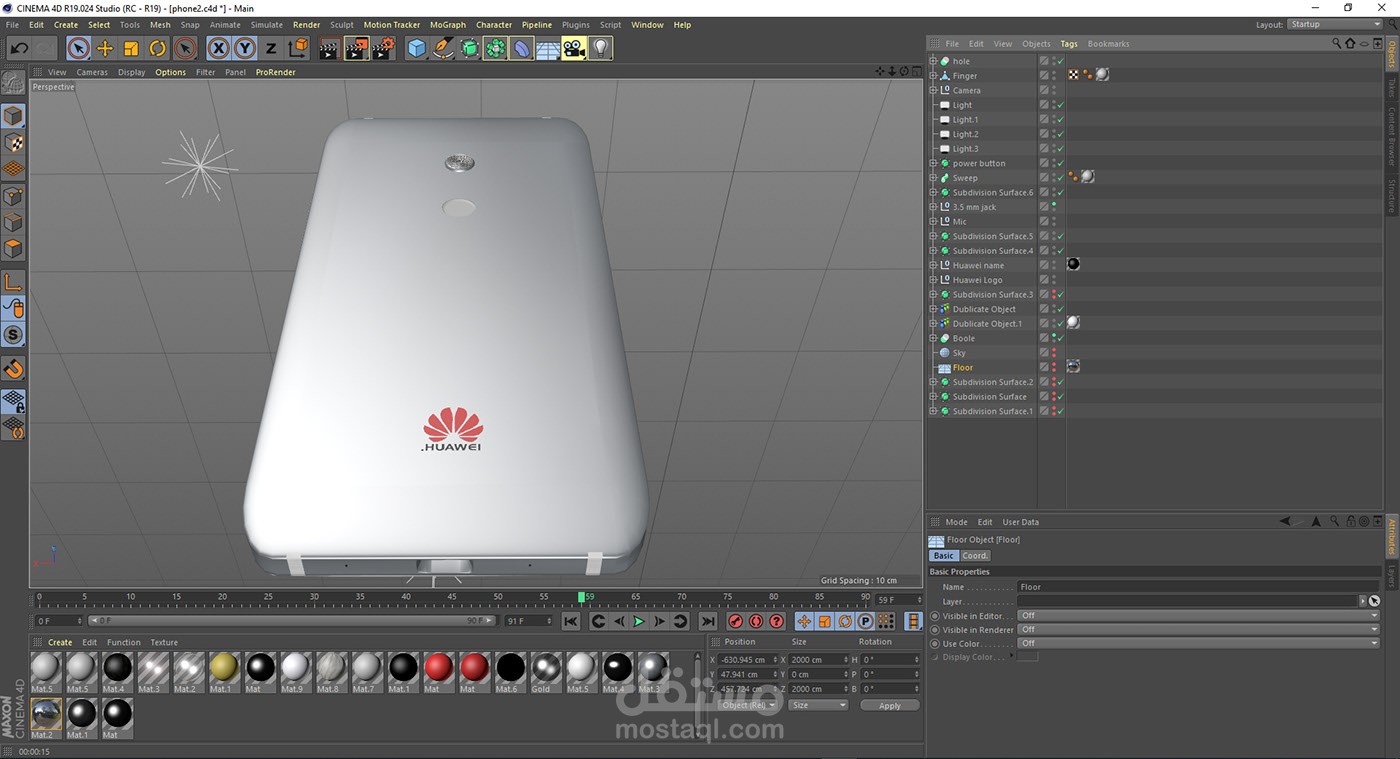Open the MoGraph menu
This screenshot has width=1400, height=759.
click(x=448, y=25)
